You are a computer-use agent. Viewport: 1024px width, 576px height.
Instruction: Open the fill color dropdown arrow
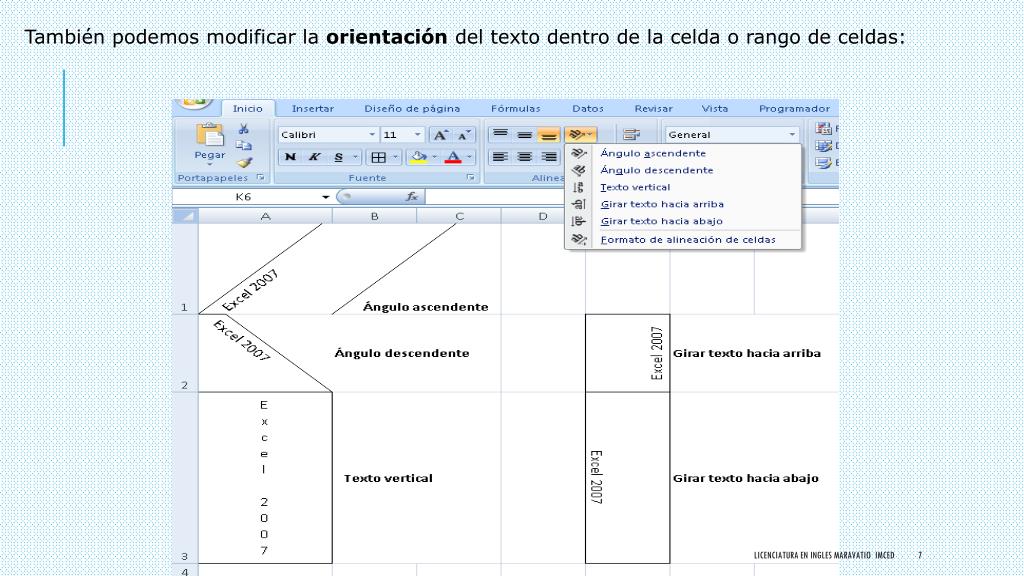click(x=435, y=157)
